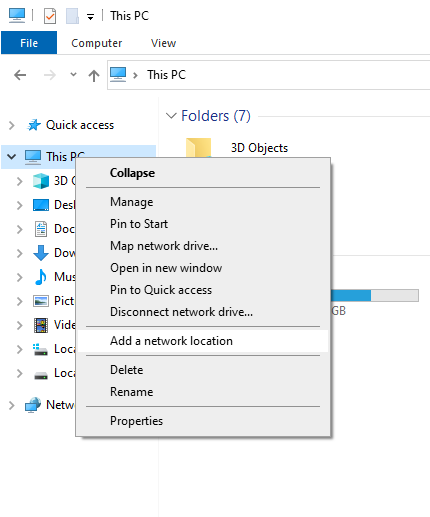Viewport: 430px width, 517px height.
Task: Expand the 3D Objects tree node
Action: tap(20, 181)
